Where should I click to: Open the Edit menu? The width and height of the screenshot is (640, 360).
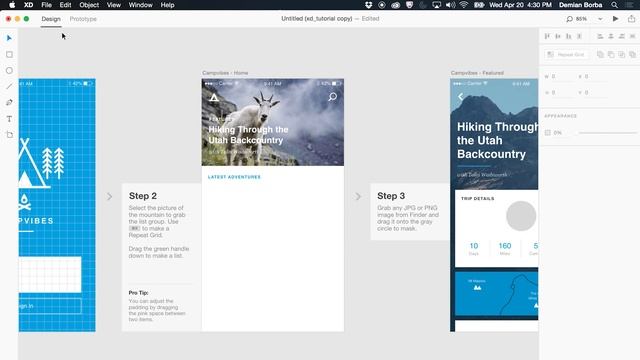pos(65,5)
